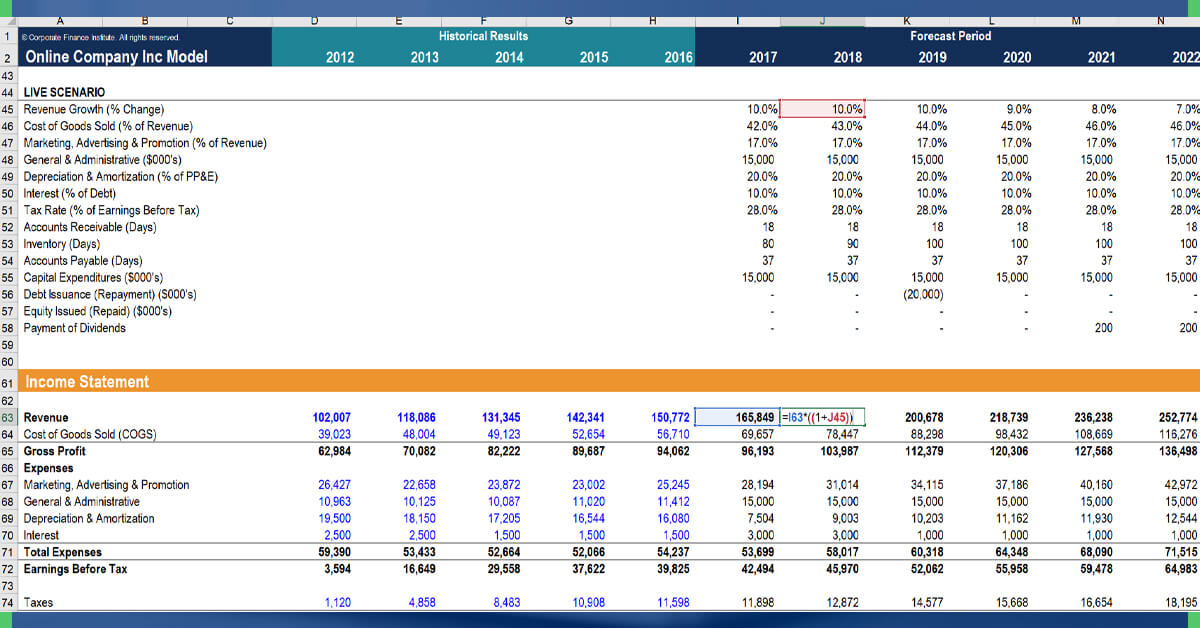Select the Revenue Growth (% Change) row label
This screenshot has width=1200, height=628.
pyautogui.click(x=94, y=109)
